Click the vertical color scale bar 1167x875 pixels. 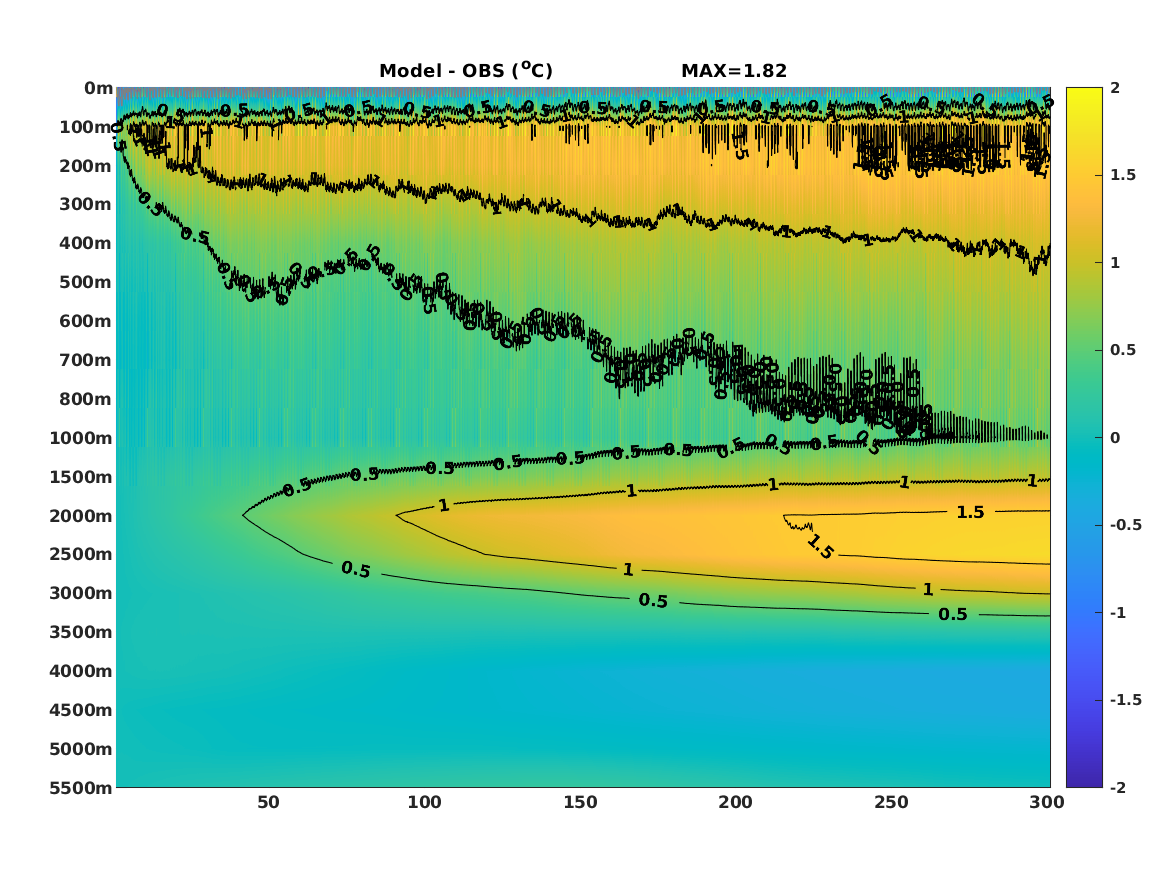(1084, 438)
